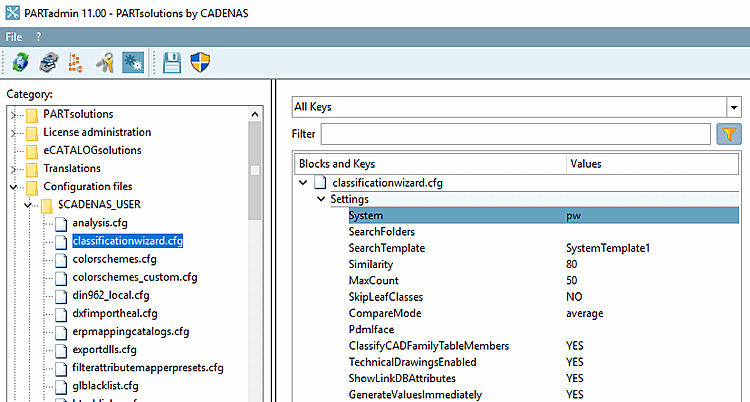The width and height of the screenshot is (750, 402).
Task: Click the Translations folder icon
Action: 32,169
